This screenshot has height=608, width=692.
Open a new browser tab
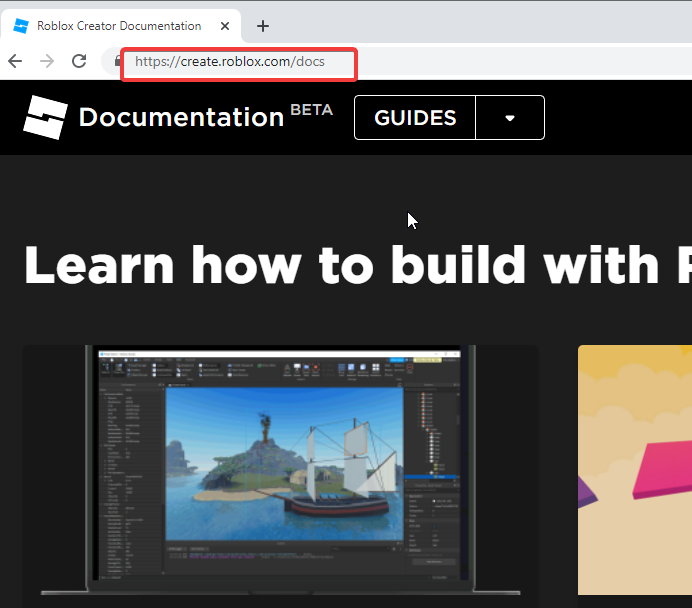pos(263,26)
